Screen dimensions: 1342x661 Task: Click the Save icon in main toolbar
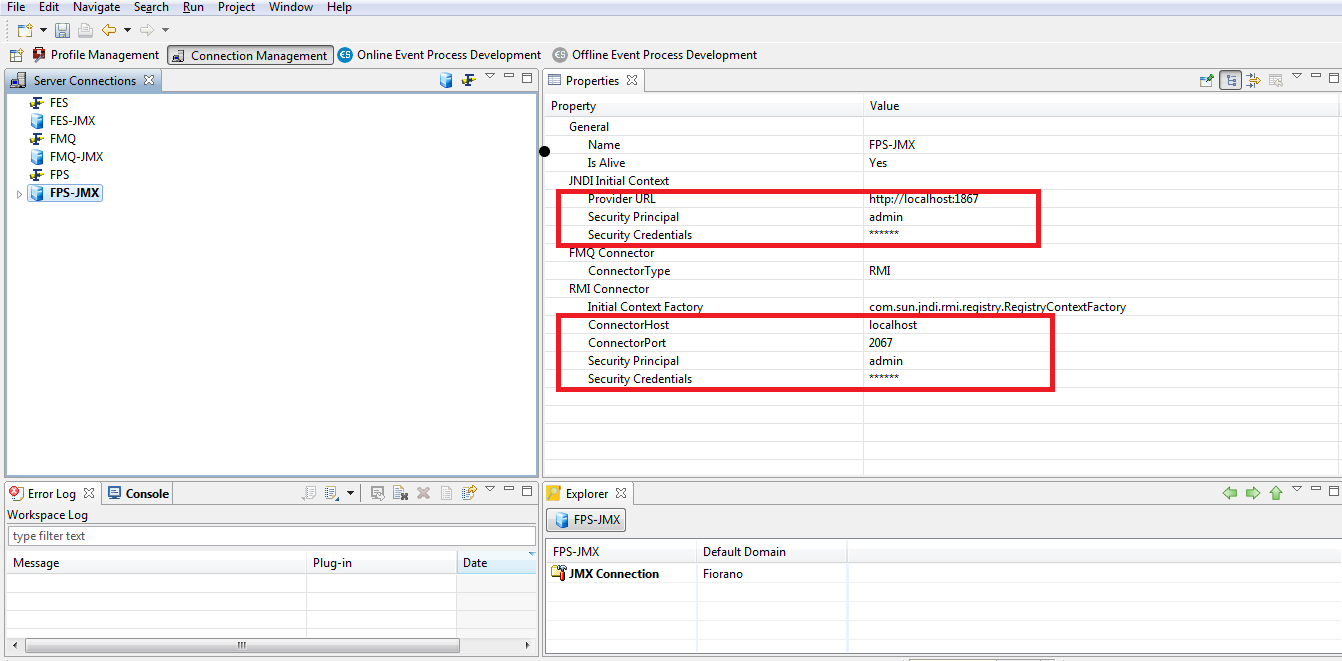click(x=62, y=31)
